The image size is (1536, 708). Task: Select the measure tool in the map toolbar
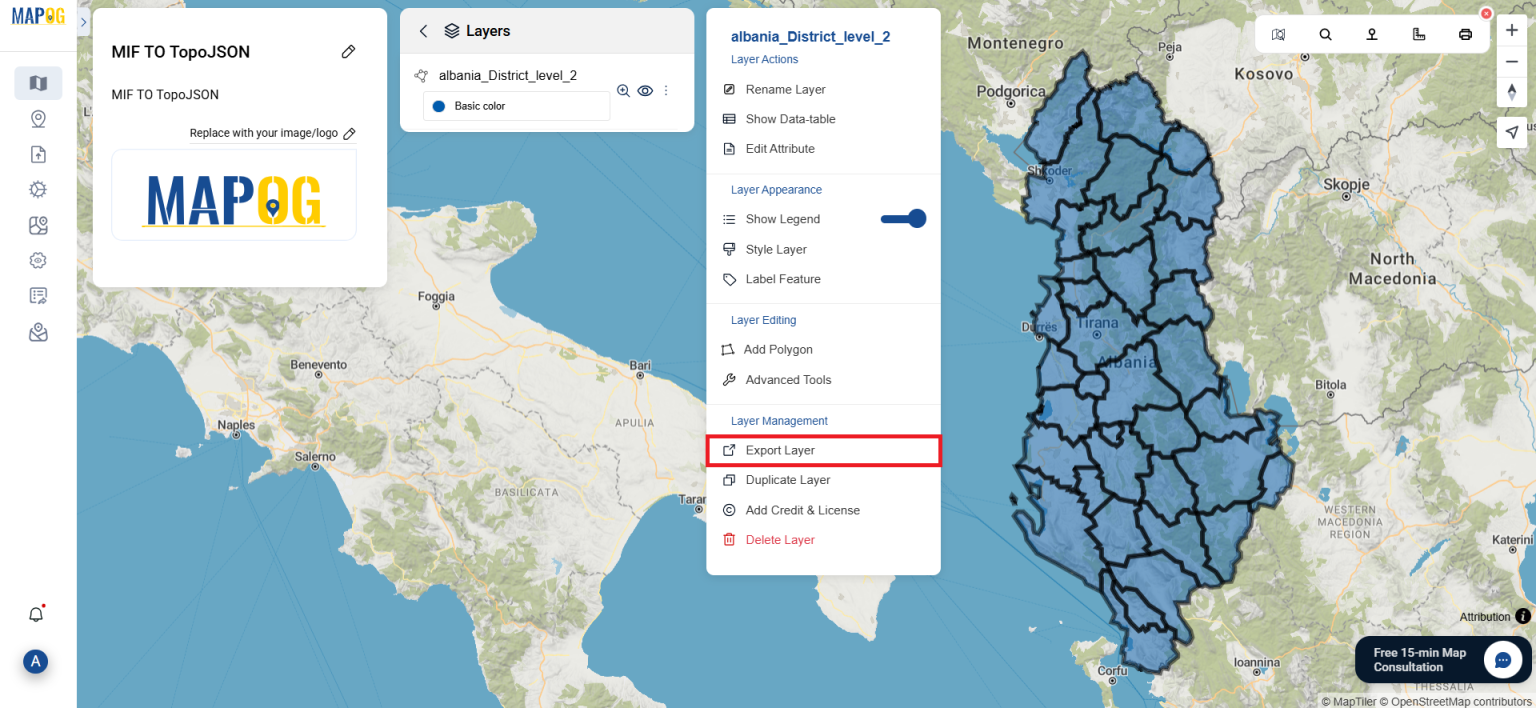click(1418, 33)
